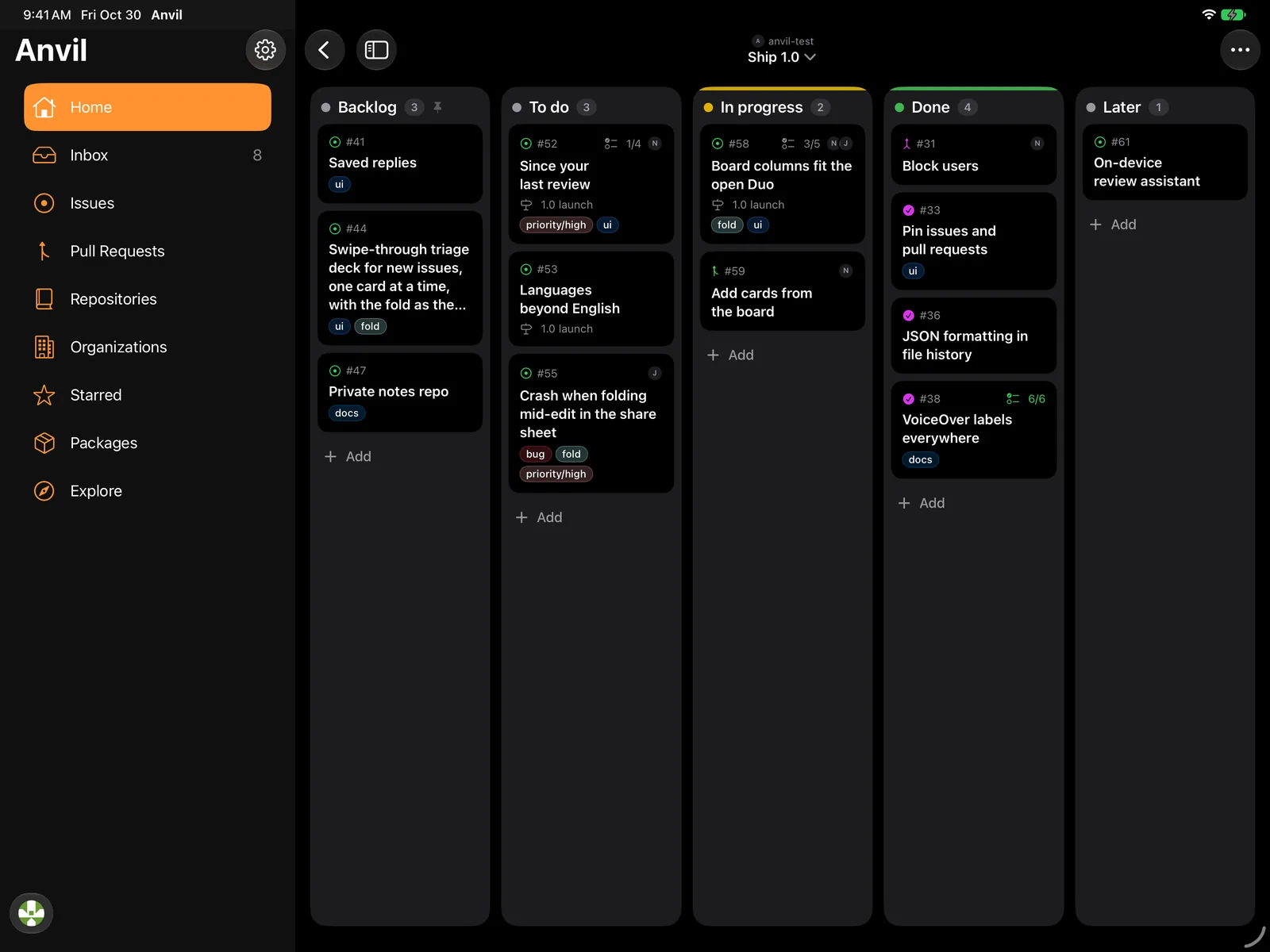1270x952 pixels.
Task: Toggle the sidebar panel icon
Action: [376, 50]
